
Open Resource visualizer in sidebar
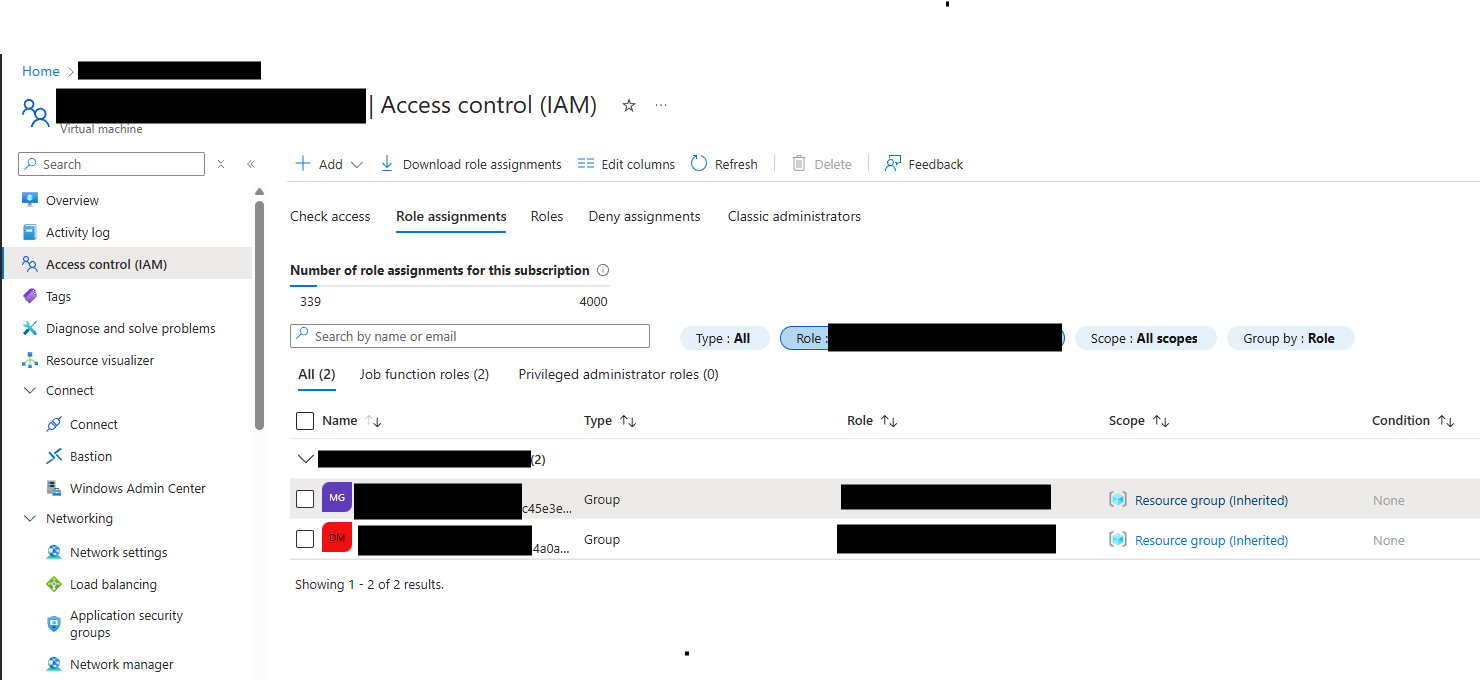[100, 360]
